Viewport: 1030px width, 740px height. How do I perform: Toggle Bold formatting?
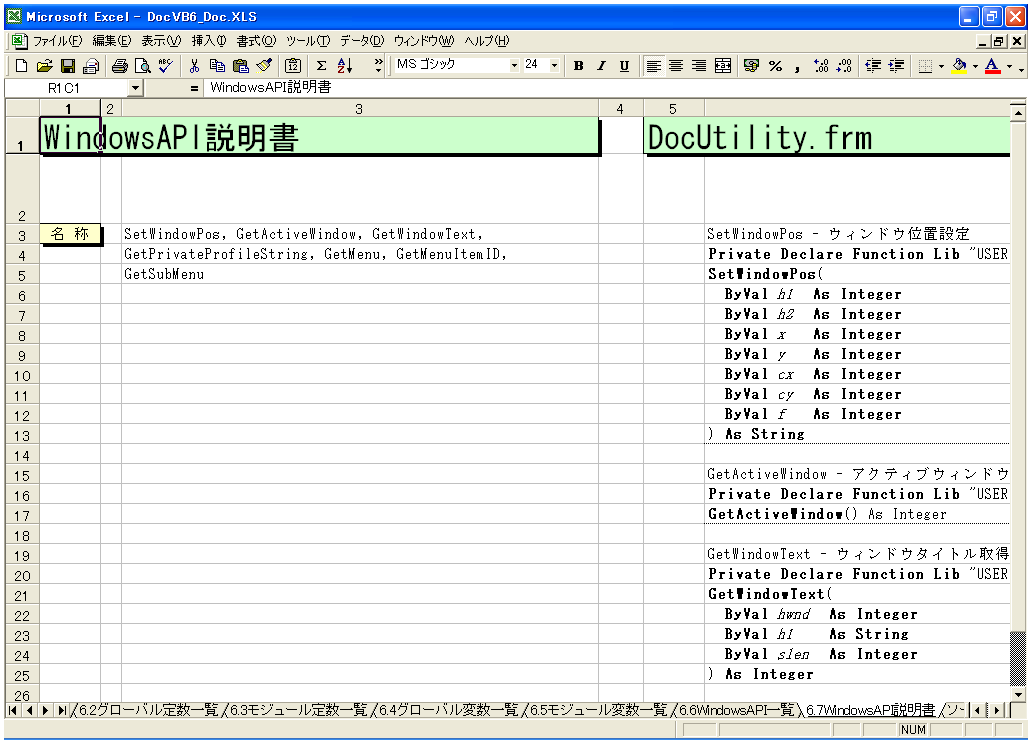[578, 66]
